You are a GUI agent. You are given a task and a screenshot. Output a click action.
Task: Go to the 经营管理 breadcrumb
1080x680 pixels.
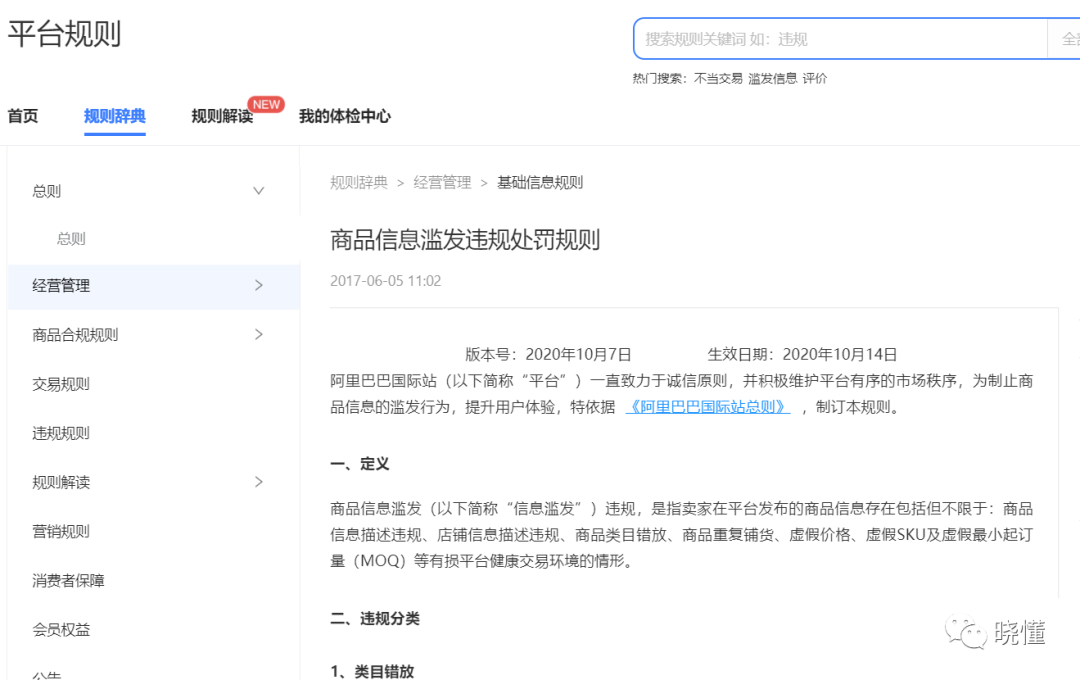pos(442,183)
